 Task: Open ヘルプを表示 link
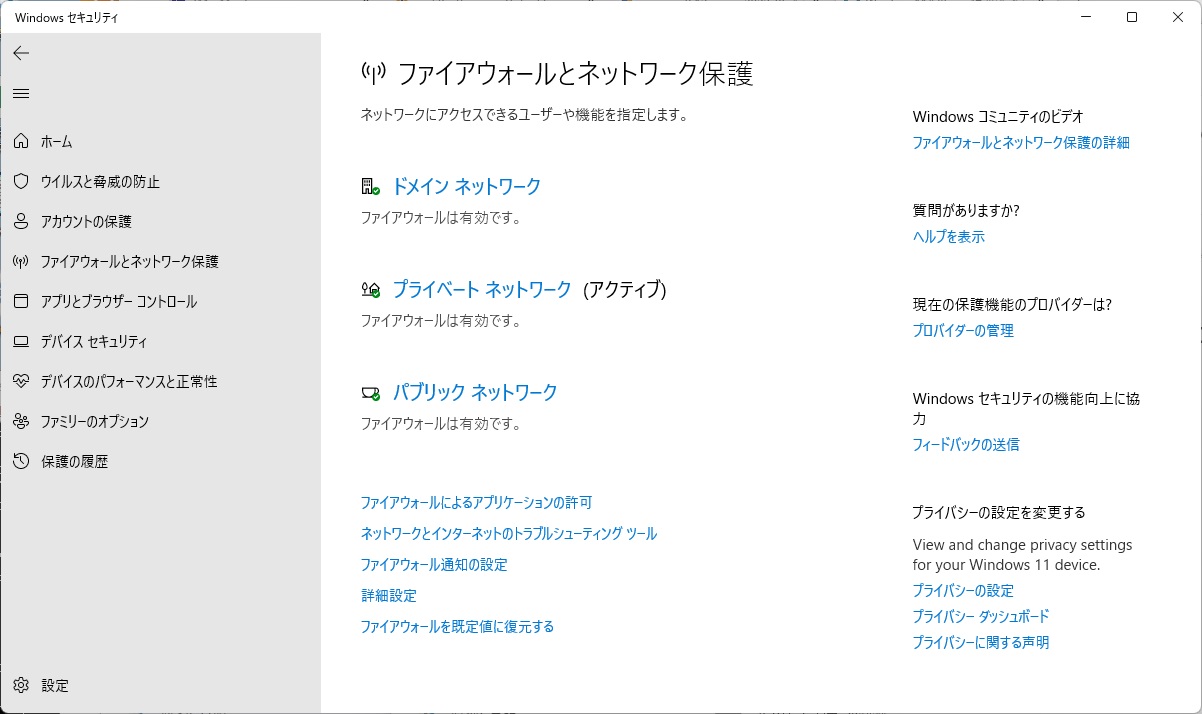[x=946, y=236]
